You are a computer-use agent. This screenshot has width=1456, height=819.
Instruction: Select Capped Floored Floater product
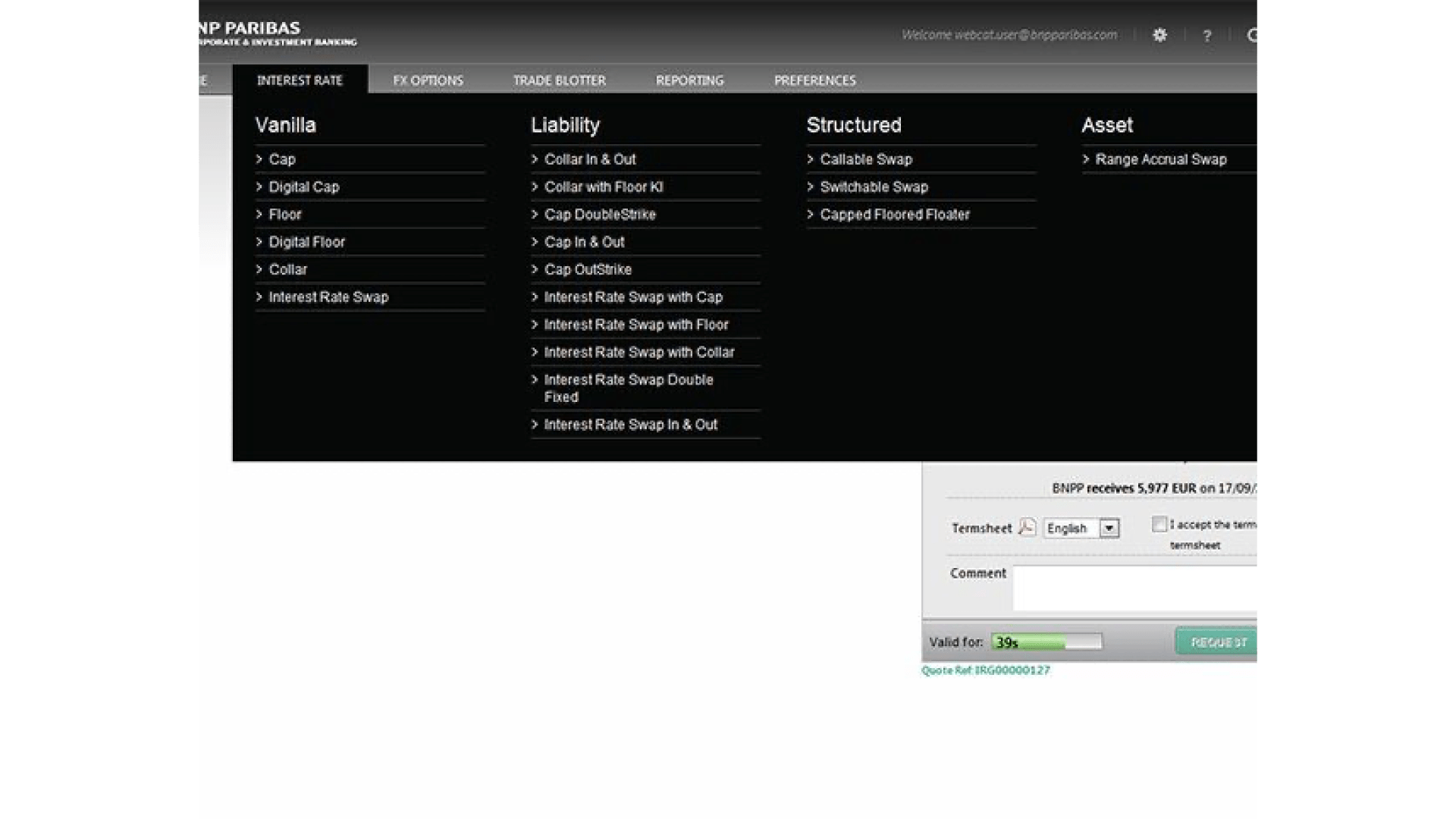click(894, 215)
